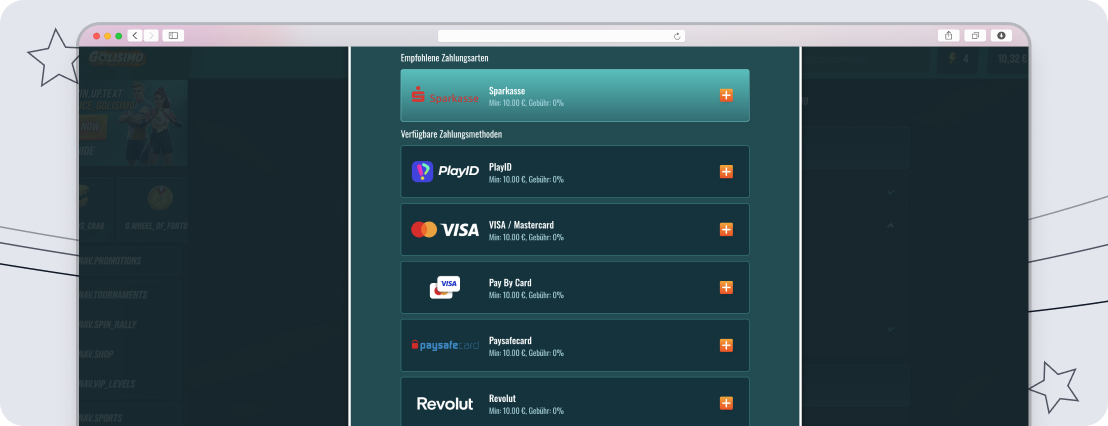Open NAV.TOURNAMENTS in the sidebar

tap(113, 295)
